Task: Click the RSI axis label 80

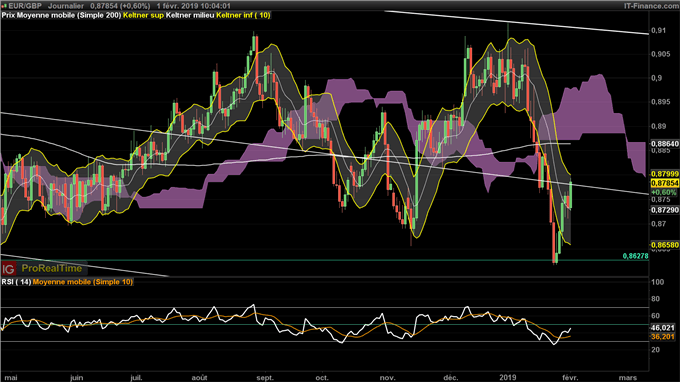Action: click(x=655, y=299)
